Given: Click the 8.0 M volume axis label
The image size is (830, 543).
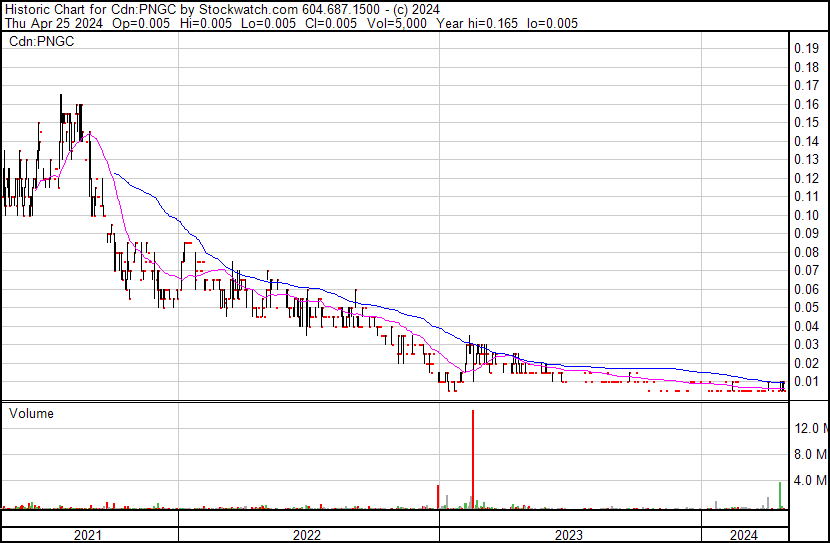Looking at the screenshot, I should 810,454.
